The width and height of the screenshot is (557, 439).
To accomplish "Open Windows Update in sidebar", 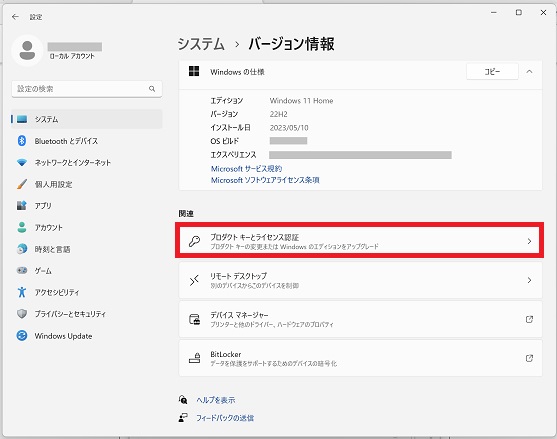I will click(87, 336).
